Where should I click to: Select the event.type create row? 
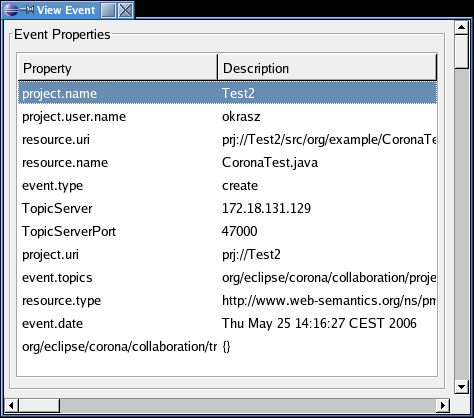point(227,186)
